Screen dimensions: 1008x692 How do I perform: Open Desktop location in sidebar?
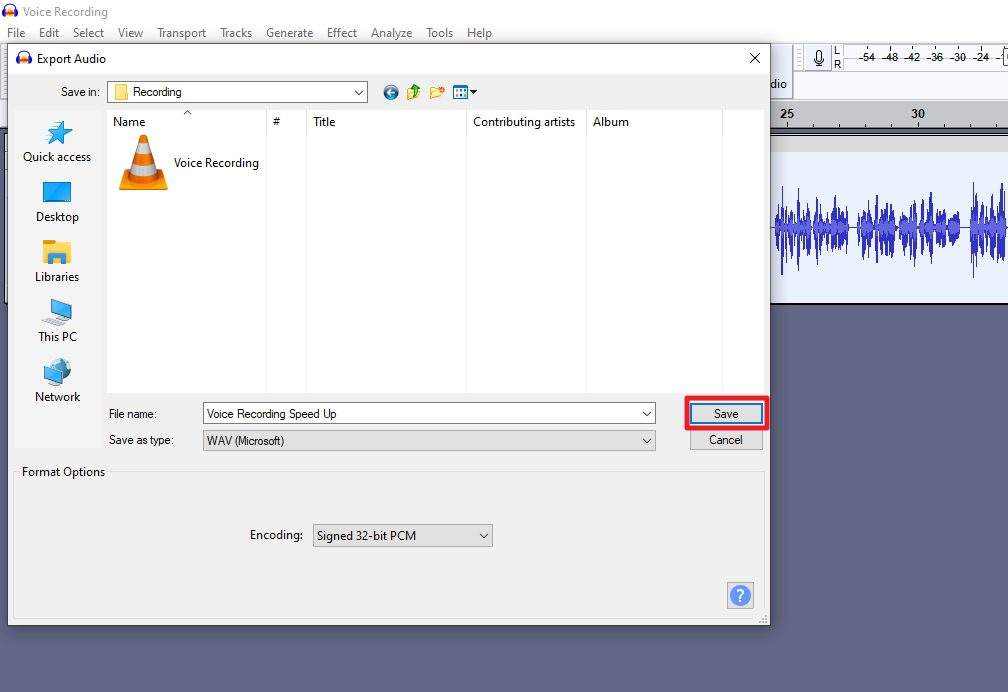[x=57, y=203]
